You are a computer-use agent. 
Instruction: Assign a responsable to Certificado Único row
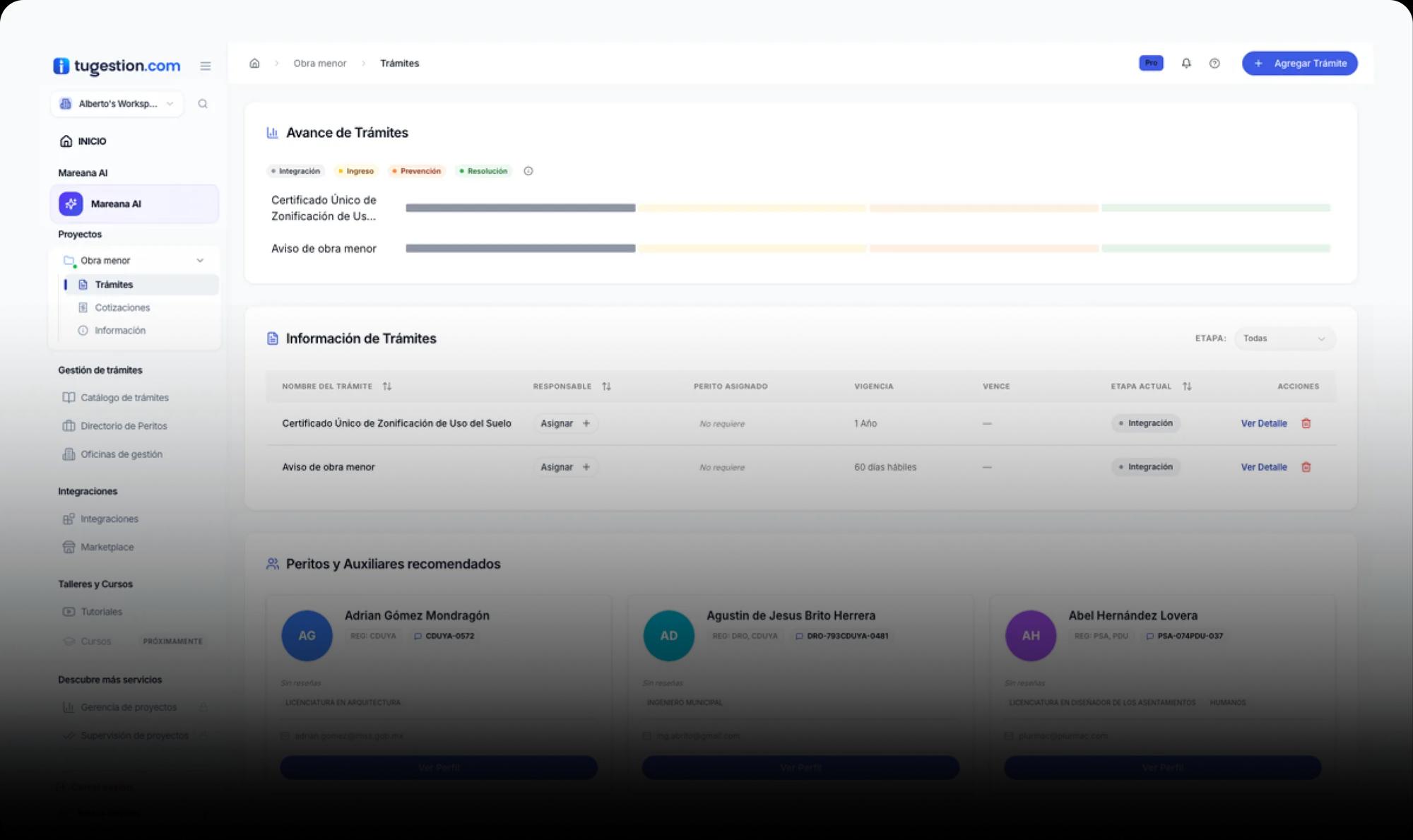click(x=565, y=423)
